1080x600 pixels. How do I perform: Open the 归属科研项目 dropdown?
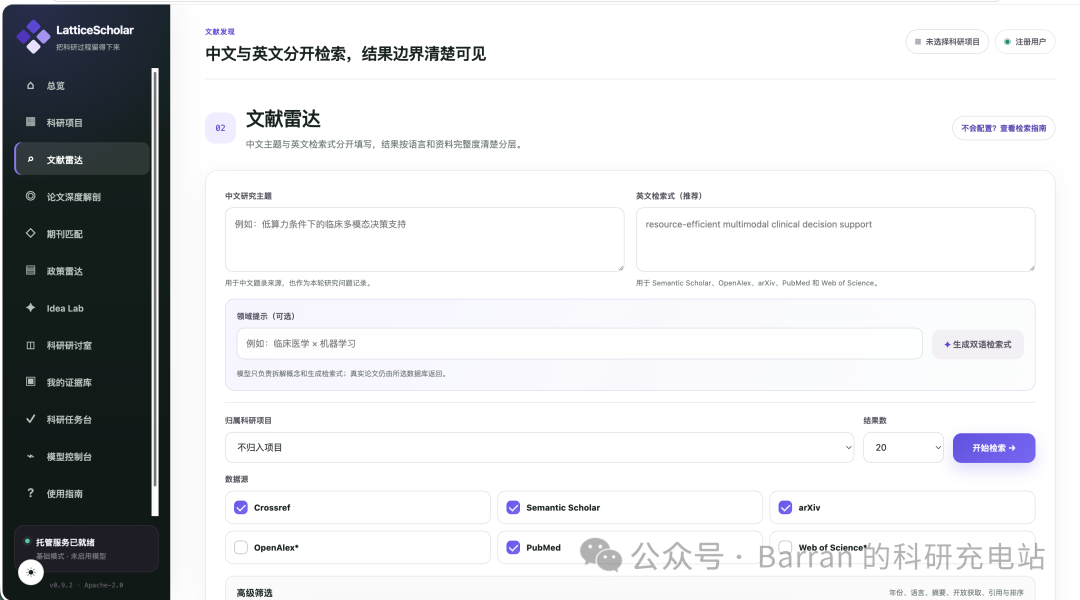click(539, 448)
